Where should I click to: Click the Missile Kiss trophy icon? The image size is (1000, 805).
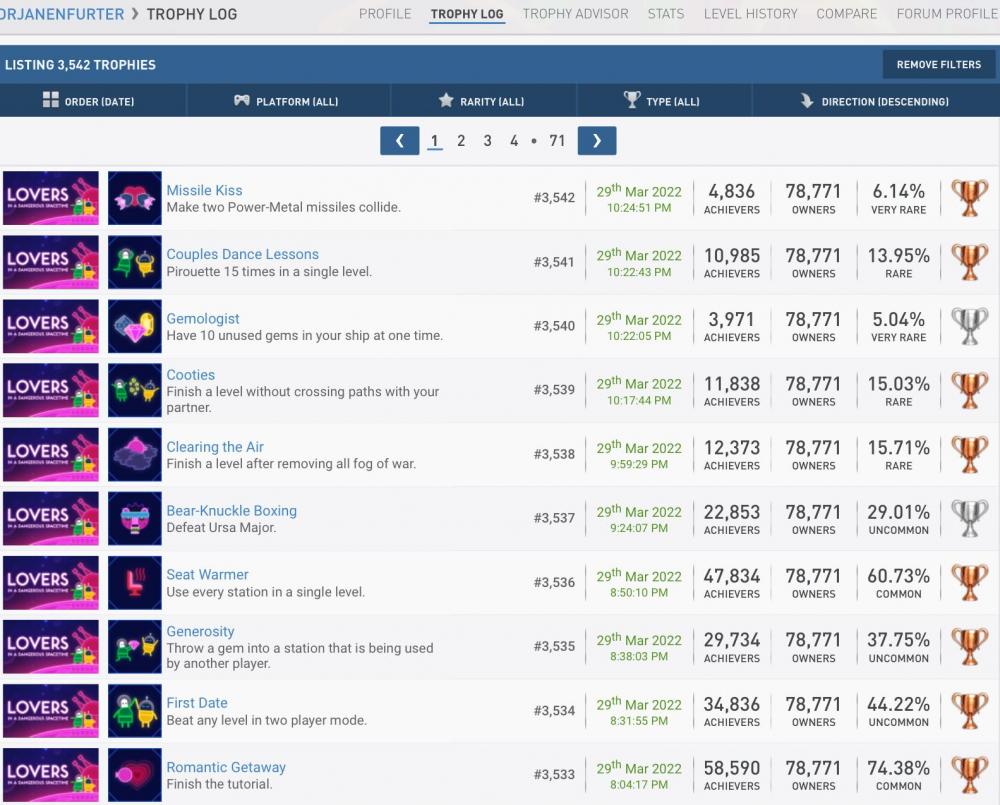pos(134,198)
